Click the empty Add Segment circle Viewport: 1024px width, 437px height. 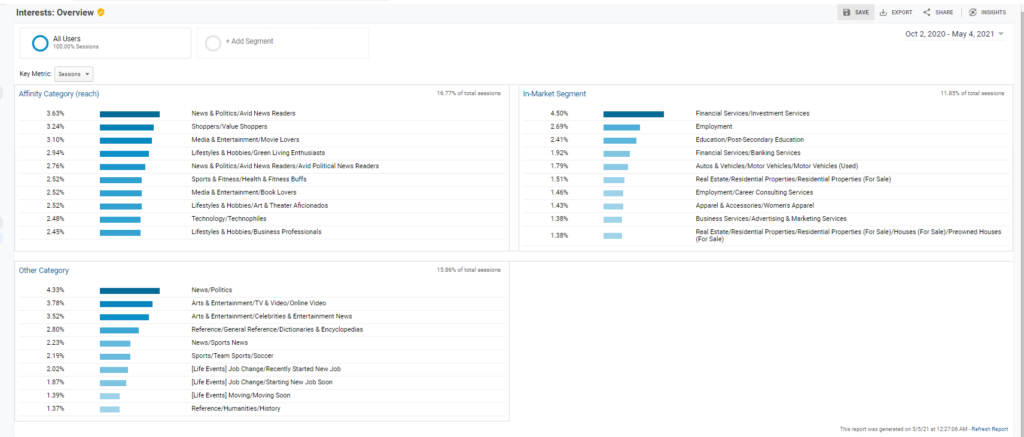tap(212, 43)
